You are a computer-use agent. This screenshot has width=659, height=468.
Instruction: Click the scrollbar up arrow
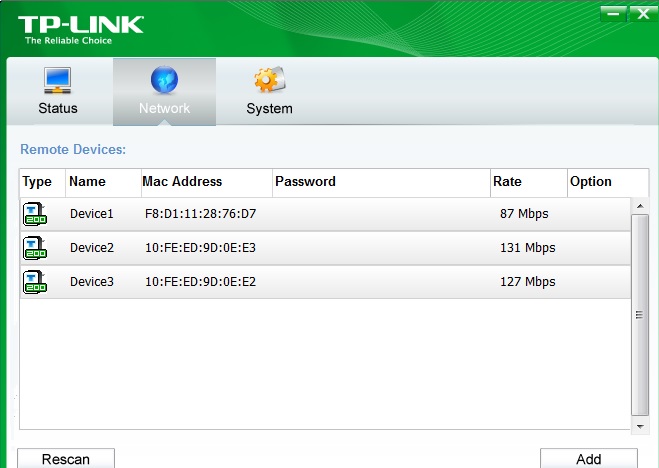(640, 206)
